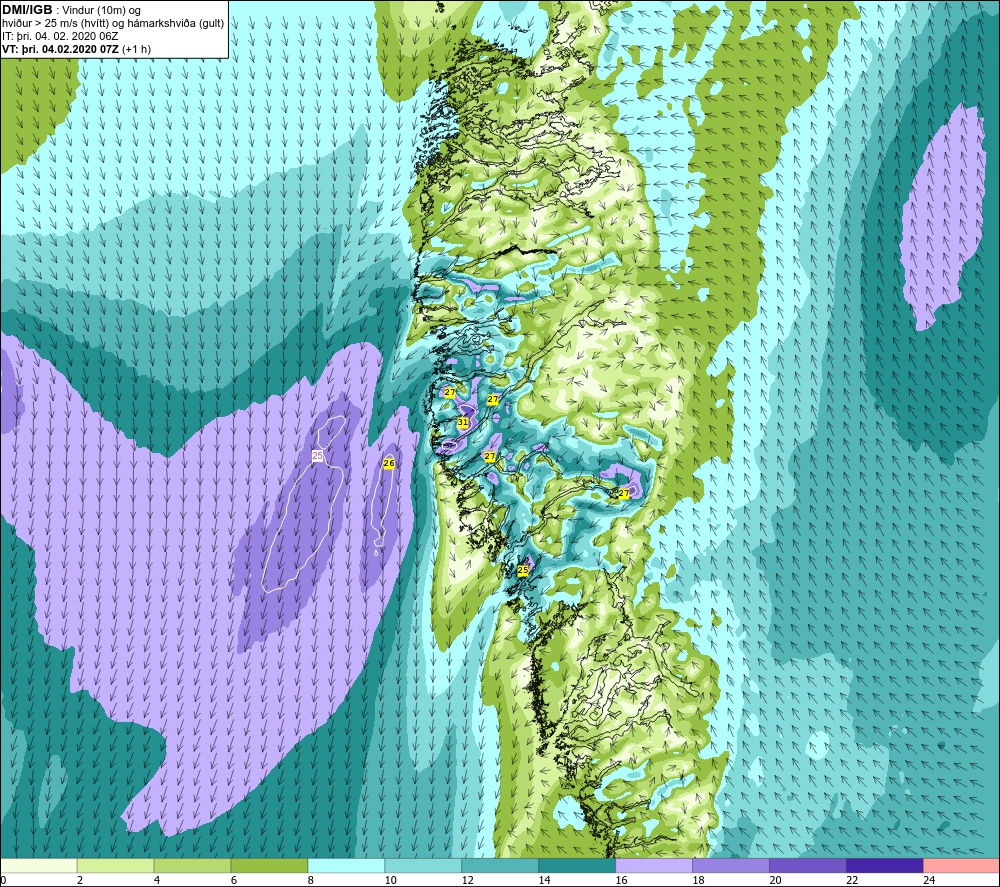Click the 10–12 m/s legend swatch
Viewport: 1000px width, 887px height.
pos(423,865)
